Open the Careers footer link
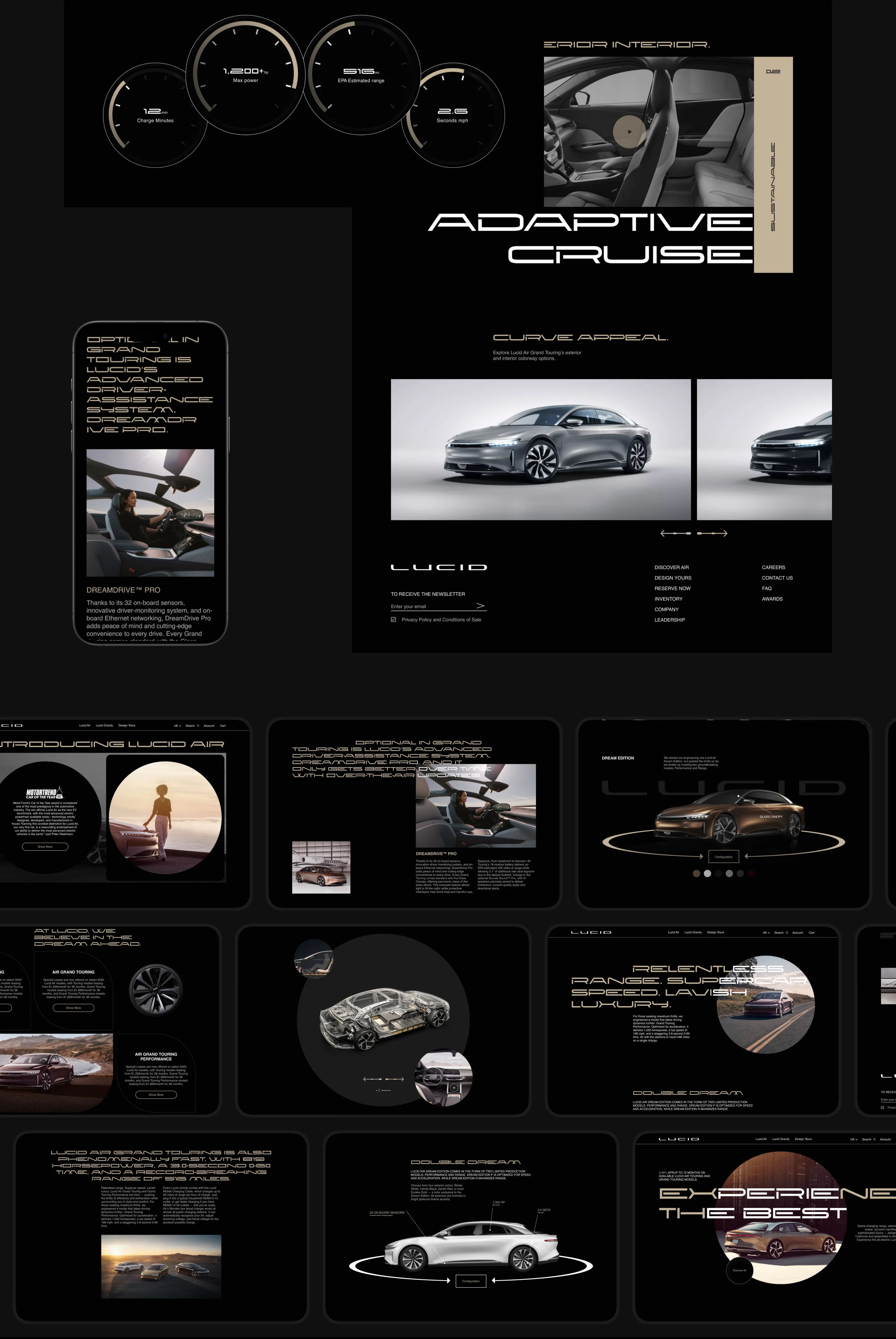Viewport: 896px width, 1339px height. tap(773, 567)
